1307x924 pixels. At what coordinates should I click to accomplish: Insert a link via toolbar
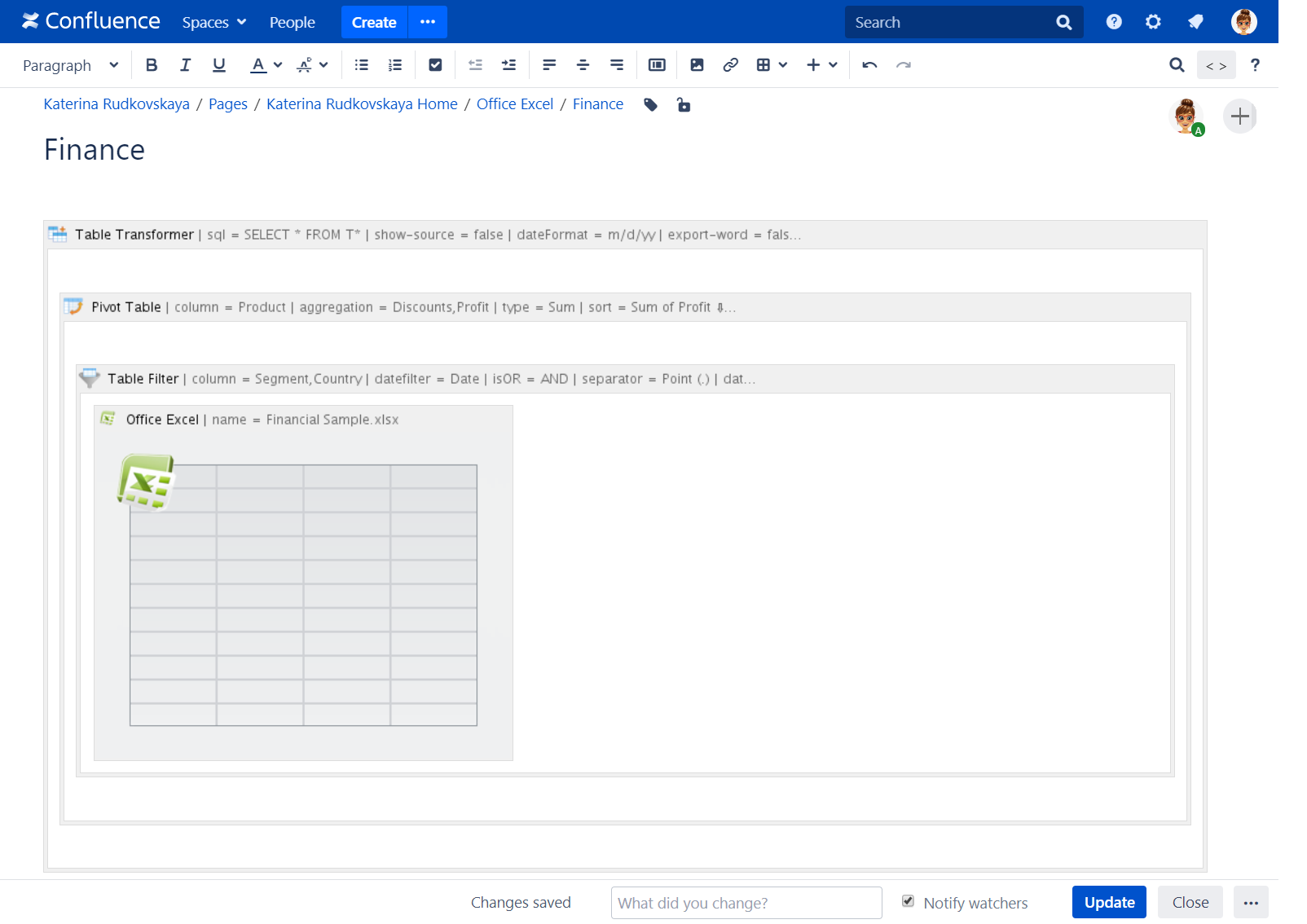coord(730,65)
